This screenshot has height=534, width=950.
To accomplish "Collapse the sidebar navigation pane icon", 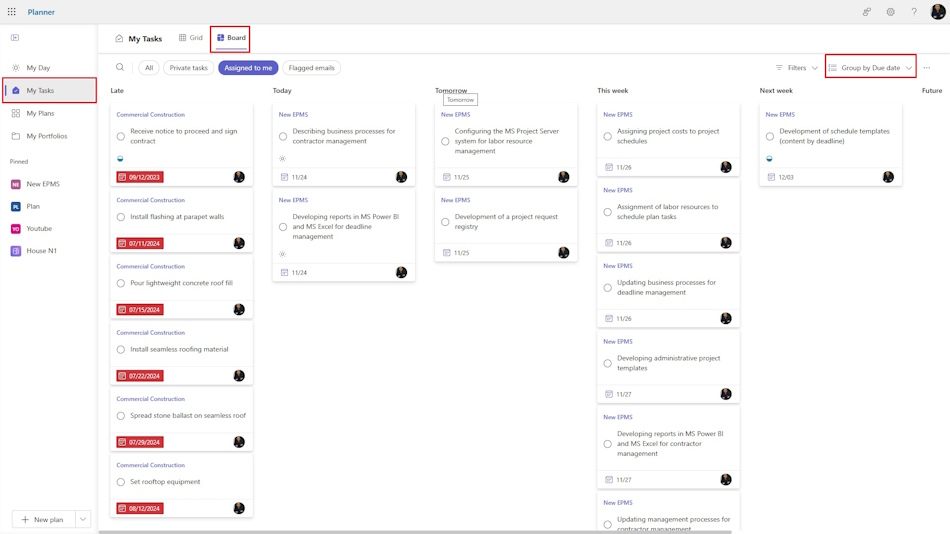I will [x=15, y=38].
